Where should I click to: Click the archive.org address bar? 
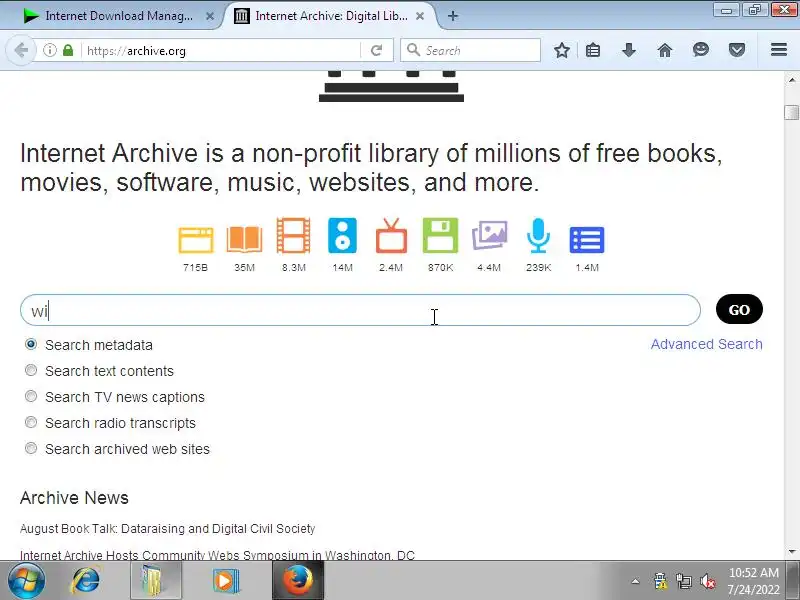click(219, 51)
